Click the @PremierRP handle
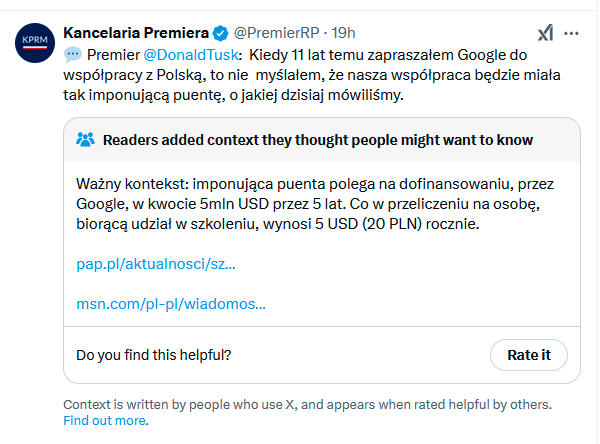600x444 pixels. pyautogui.click(x=276, y=33)
